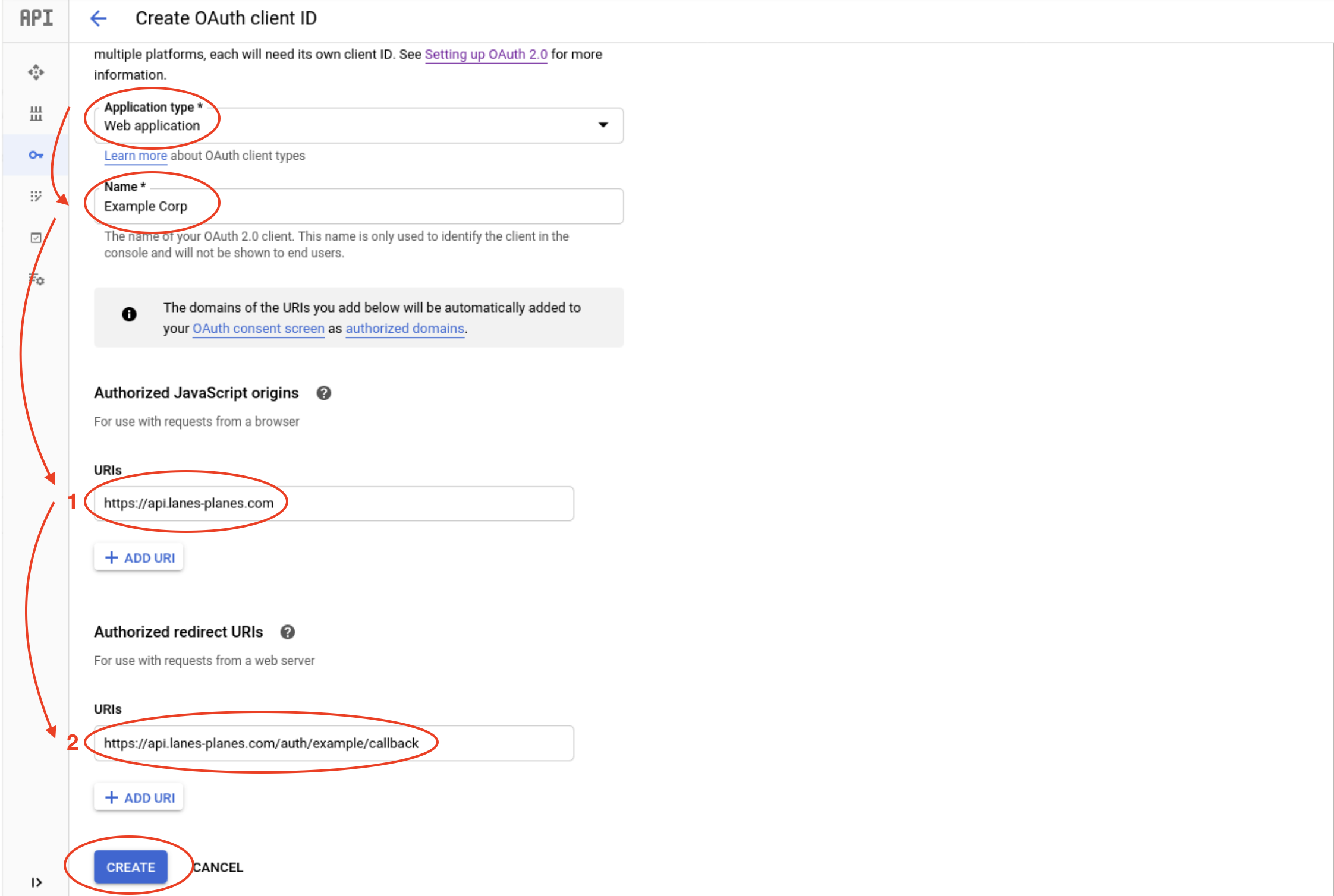Click the blue CREATE button

click(131, 867)
